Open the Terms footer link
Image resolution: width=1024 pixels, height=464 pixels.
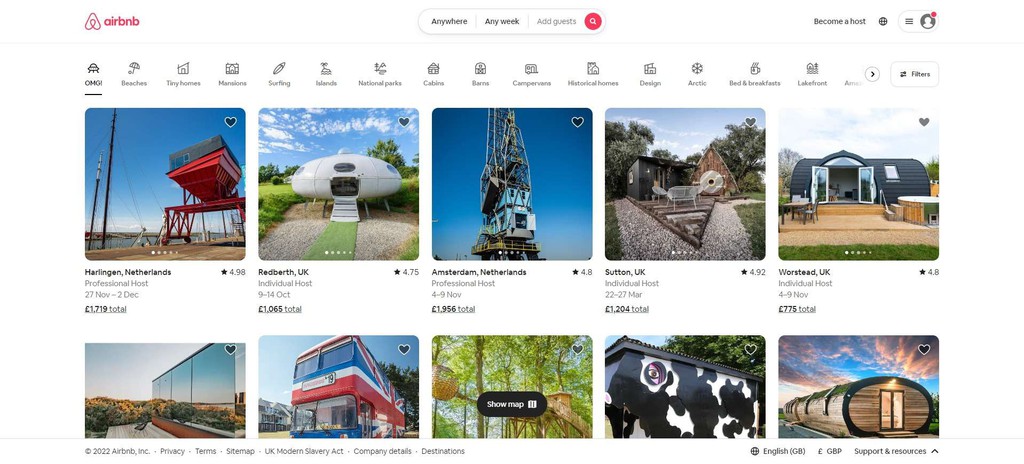[205, 452]
